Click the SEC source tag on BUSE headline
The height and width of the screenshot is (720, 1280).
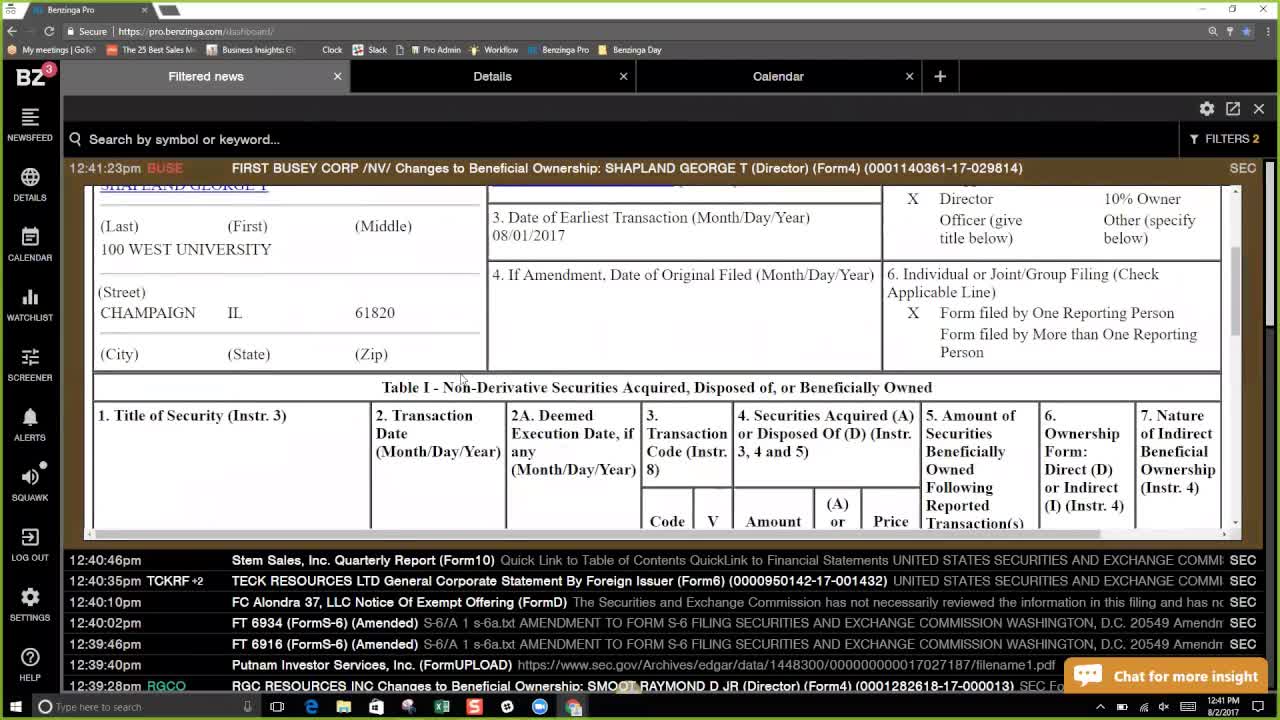[x=1242, y=168]
